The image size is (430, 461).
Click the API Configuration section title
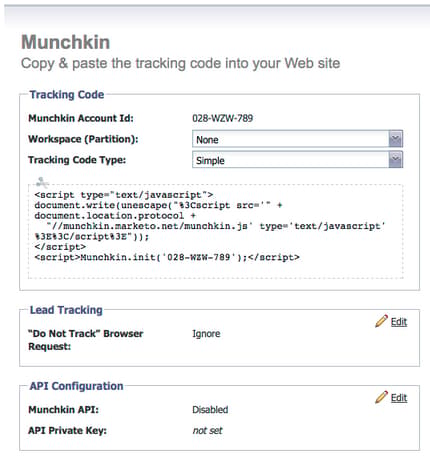tap(76, 386)
